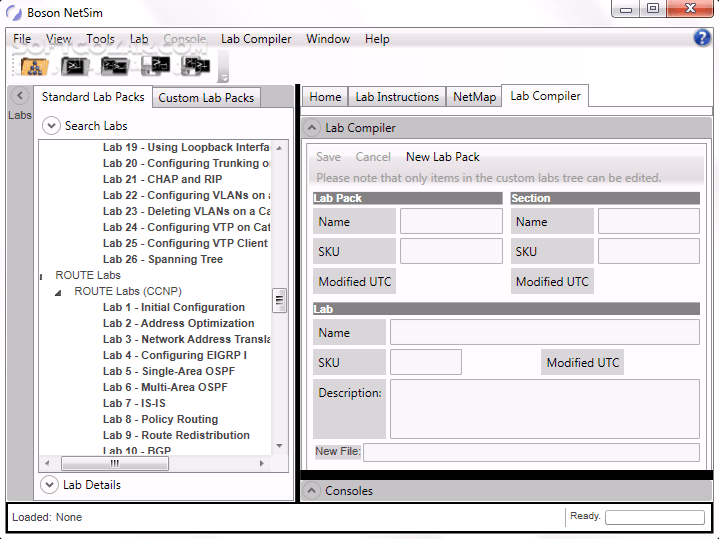The height and width of the screenshot is (539, 719).
Task: Open the Lab menu
Action: [x=139, y=39]
